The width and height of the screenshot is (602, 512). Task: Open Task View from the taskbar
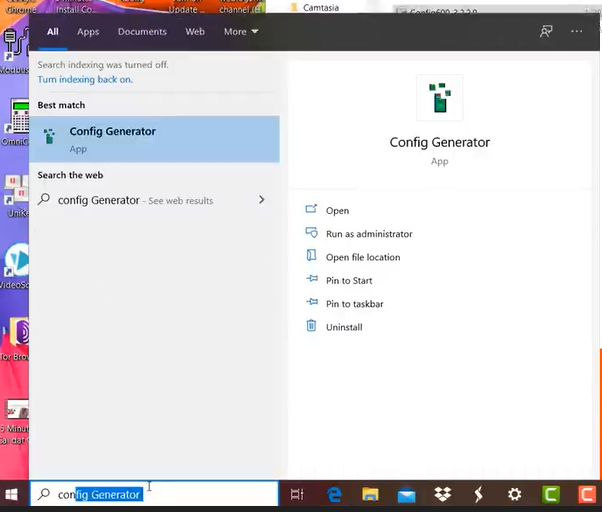297,494
